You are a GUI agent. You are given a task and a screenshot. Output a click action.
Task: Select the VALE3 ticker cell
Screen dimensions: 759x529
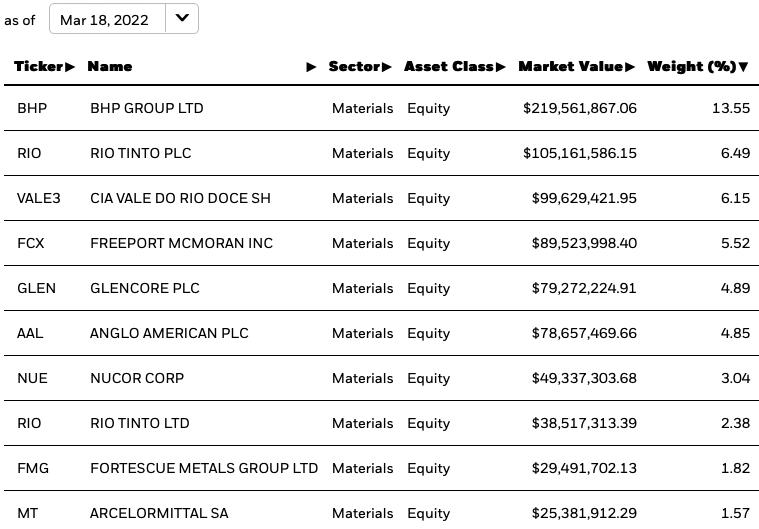point(39,198)
